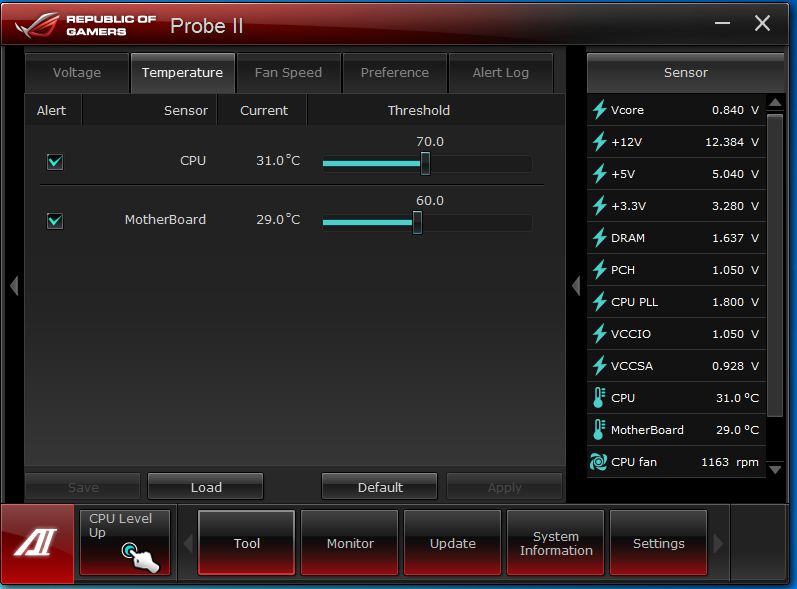
Task: Close the Probe II window
Action: [x=762, y=23]
